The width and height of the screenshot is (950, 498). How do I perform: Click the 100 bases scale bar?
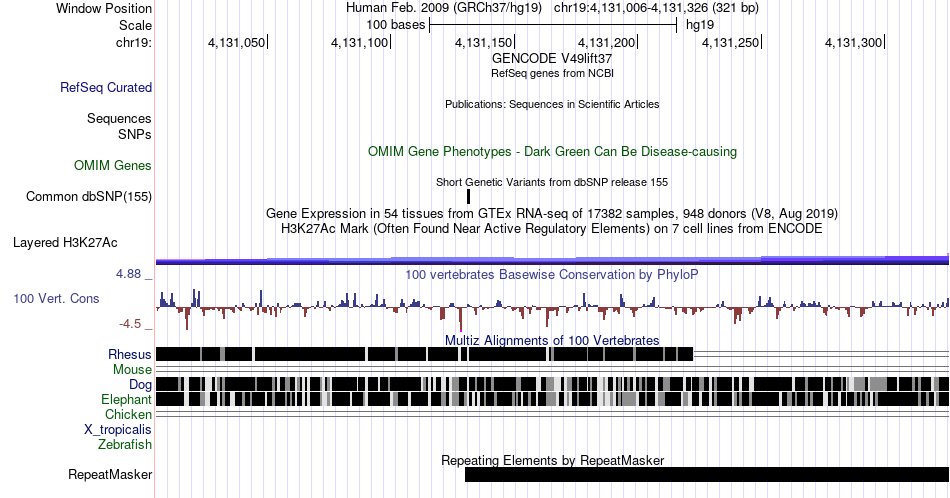tap(553, 25)
